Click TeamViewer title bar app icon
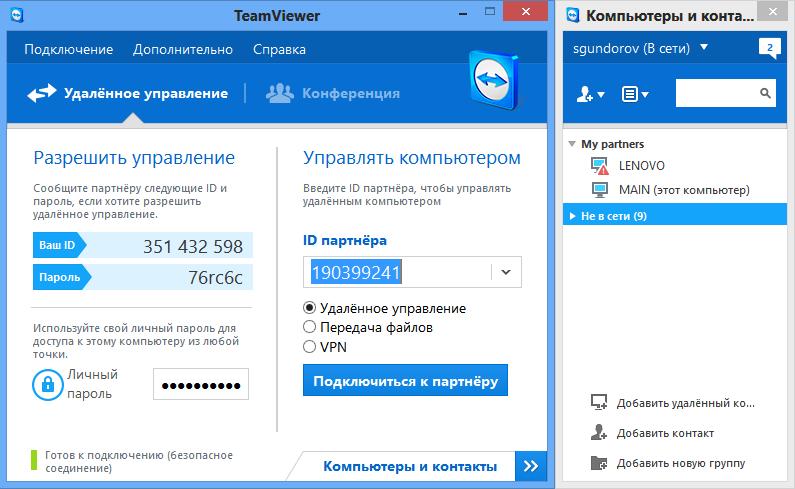The width and height of the screenshot is (795, 489). click(x=17, y=15)
